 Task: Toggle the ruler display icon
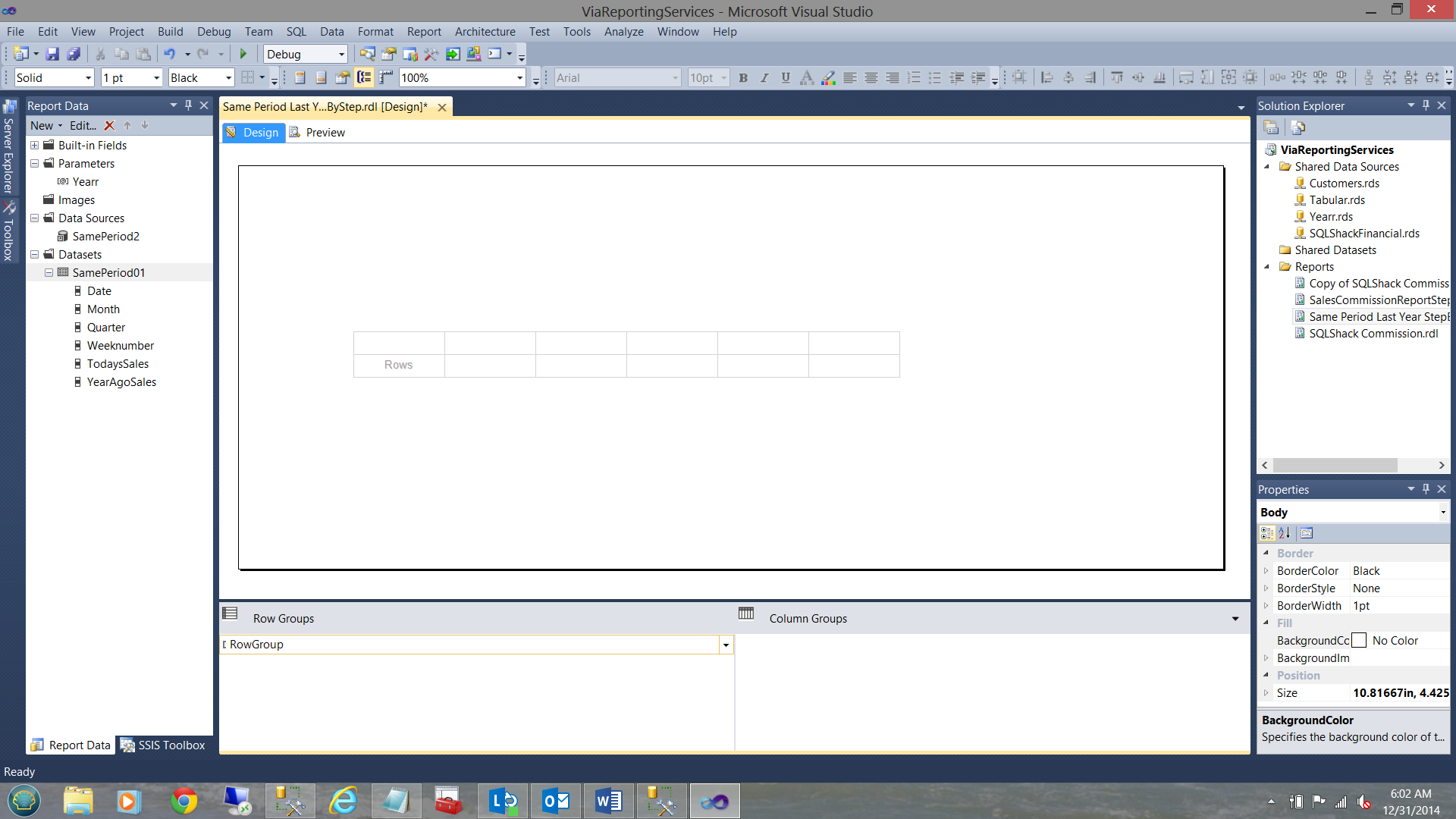click(386, 77)
